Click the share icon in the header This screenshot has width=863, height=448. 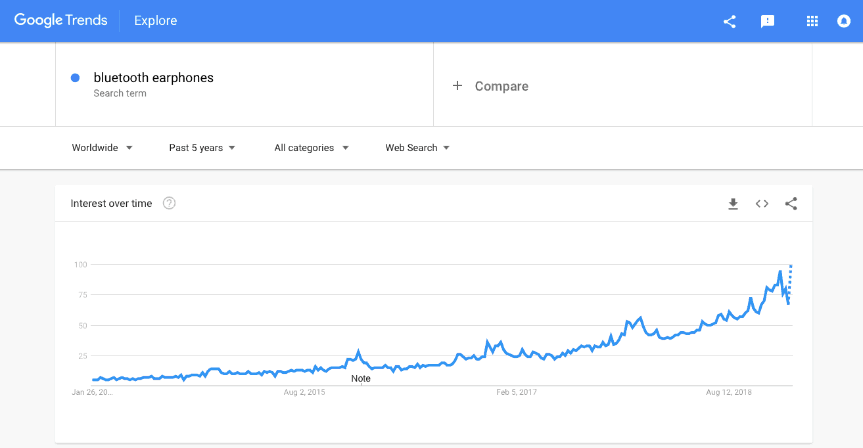[729, 21]
